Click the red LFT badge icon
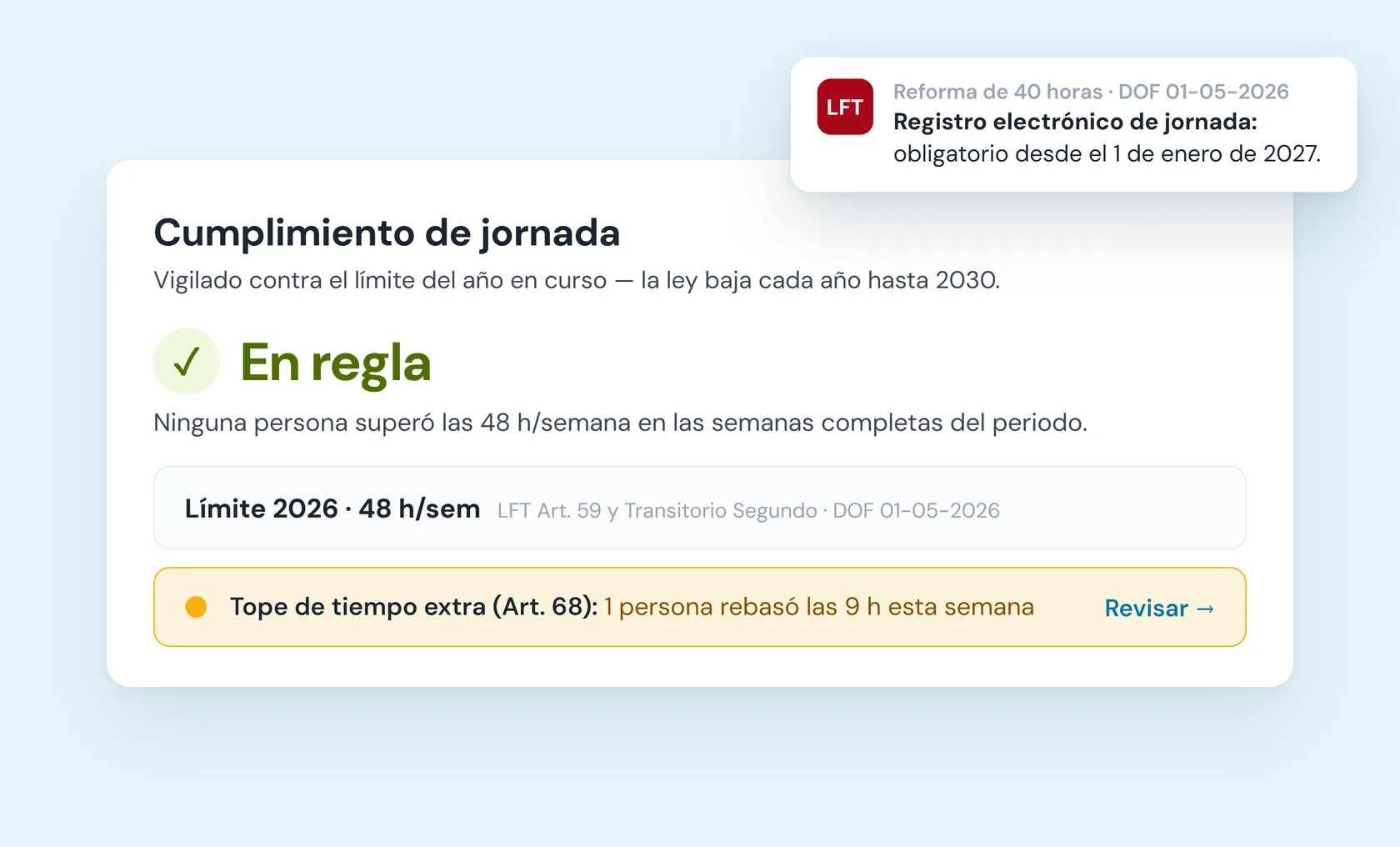The image size is (1400, 847). [x=845, y=107]
